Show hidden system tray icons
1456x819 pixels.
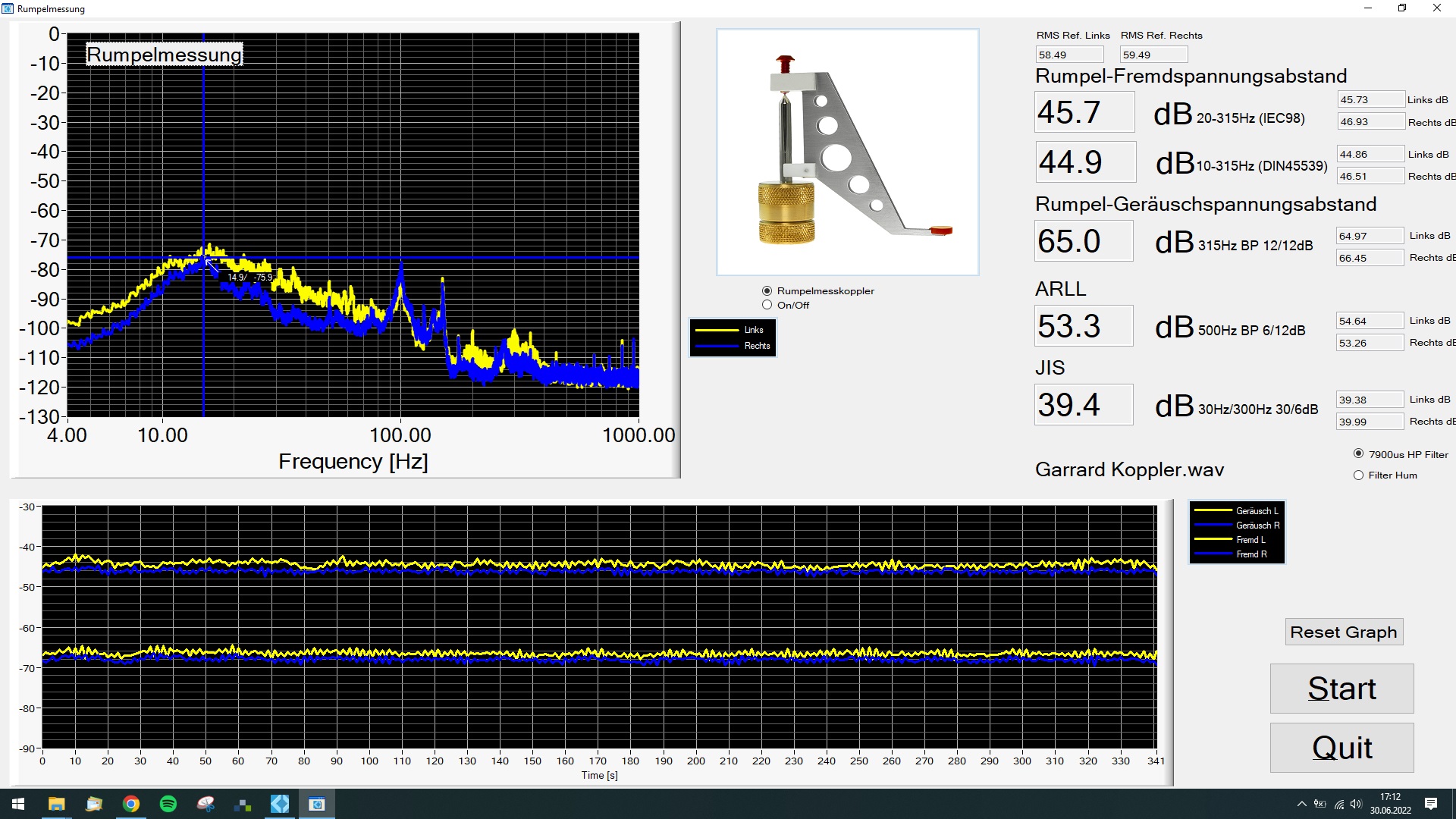coord(1302,804)
